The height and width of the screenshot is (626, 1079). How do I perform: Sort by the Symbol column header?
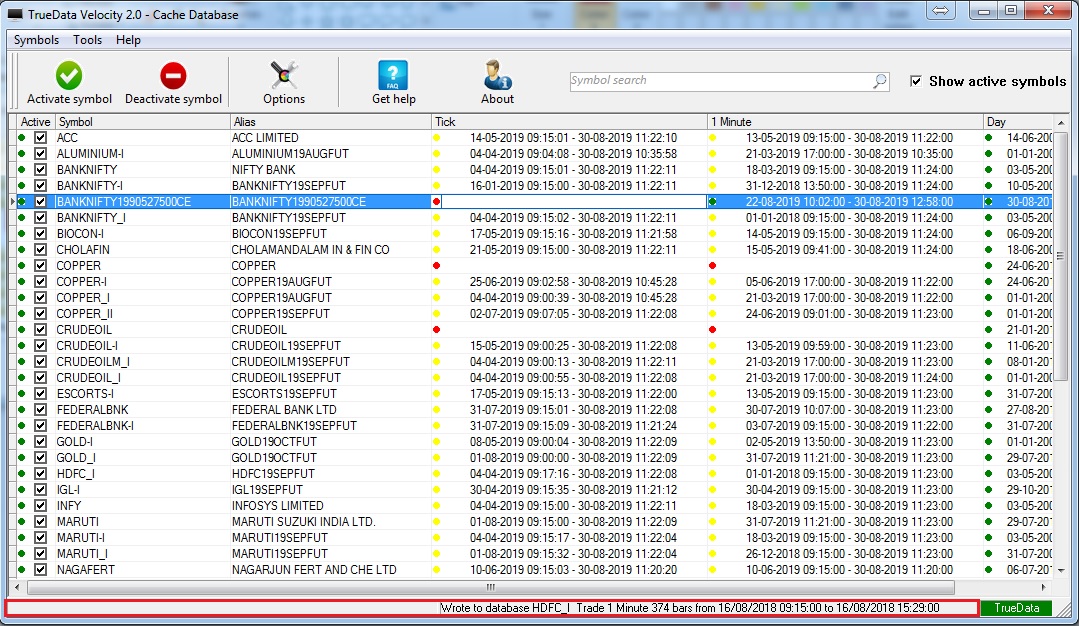coord(142,122)
